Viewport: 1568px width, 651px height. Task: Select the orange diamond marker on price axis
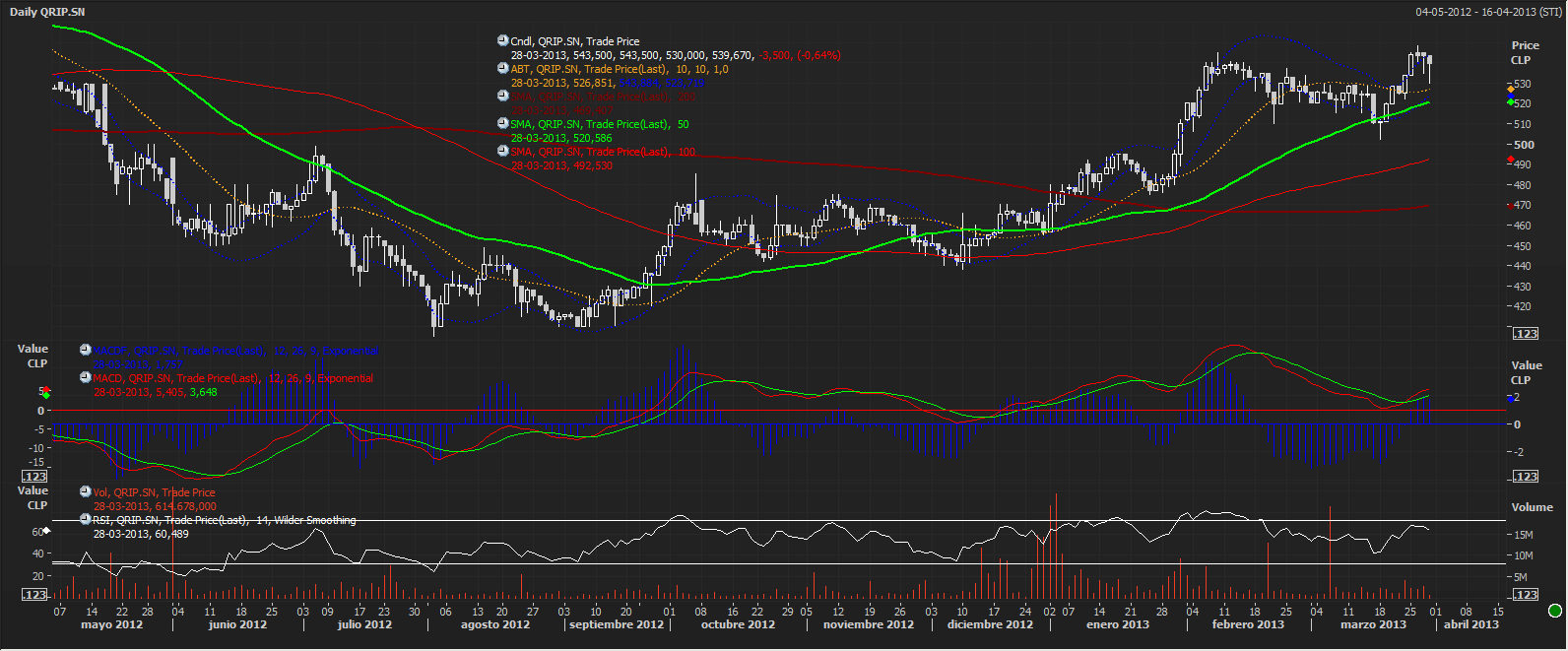(x=1511, y=90)
